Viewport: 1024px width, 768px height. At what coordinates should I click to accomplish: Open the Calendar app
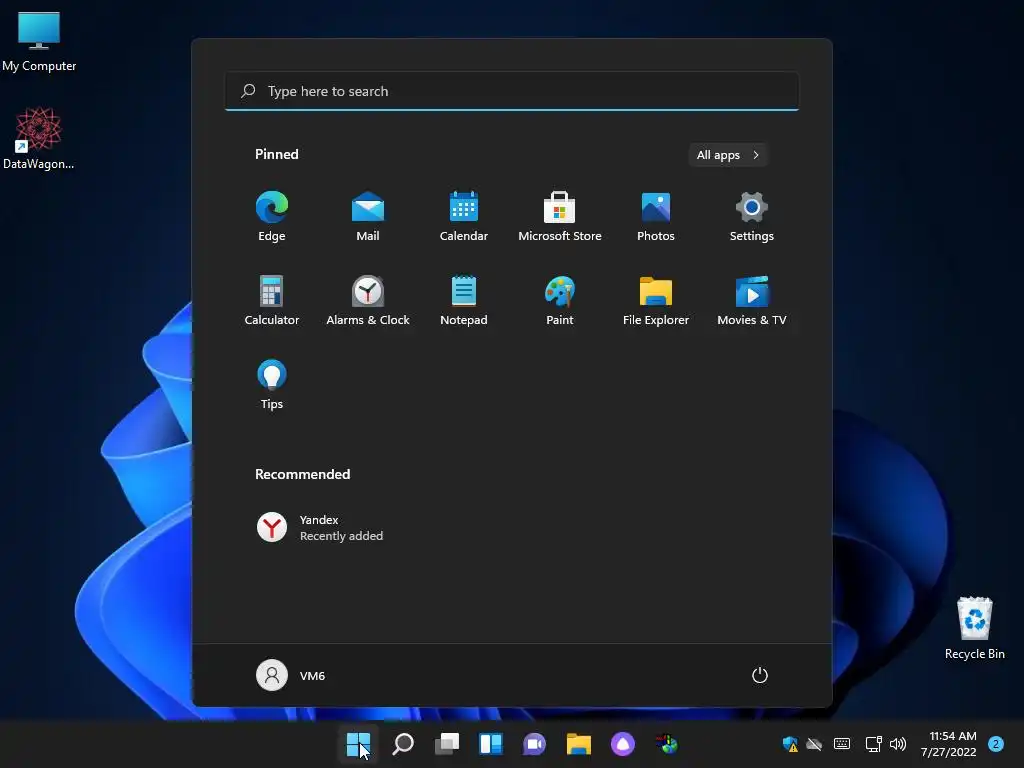coord(464,216)
